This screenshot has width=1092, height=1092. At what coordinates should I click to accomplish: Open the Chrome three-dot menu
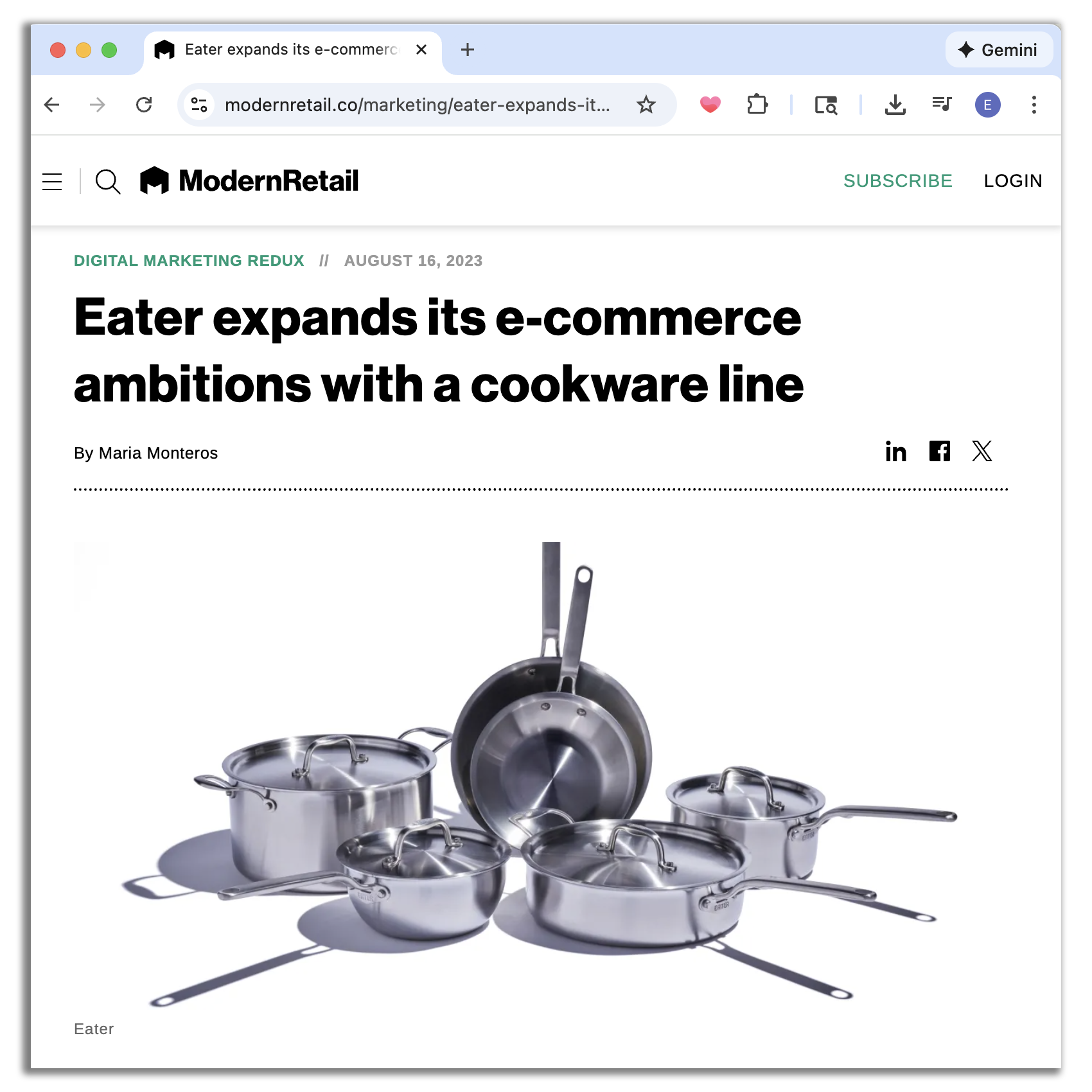1034,105
